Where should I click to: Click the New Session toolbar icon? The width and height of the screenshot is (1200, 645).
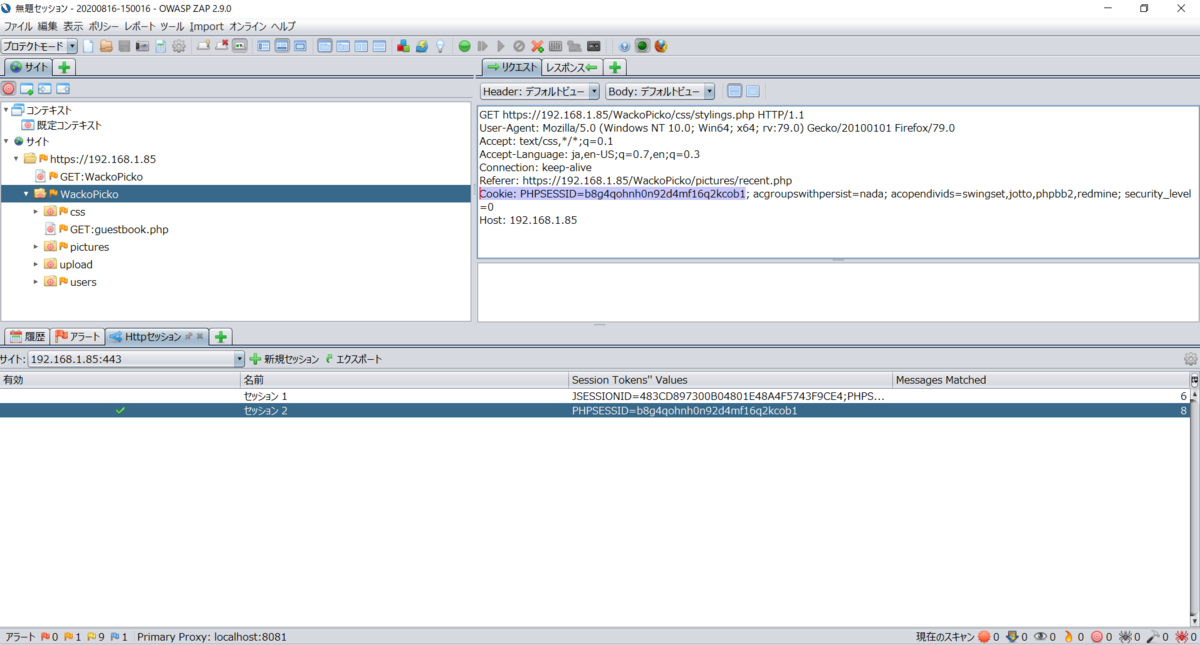(89, 46)
